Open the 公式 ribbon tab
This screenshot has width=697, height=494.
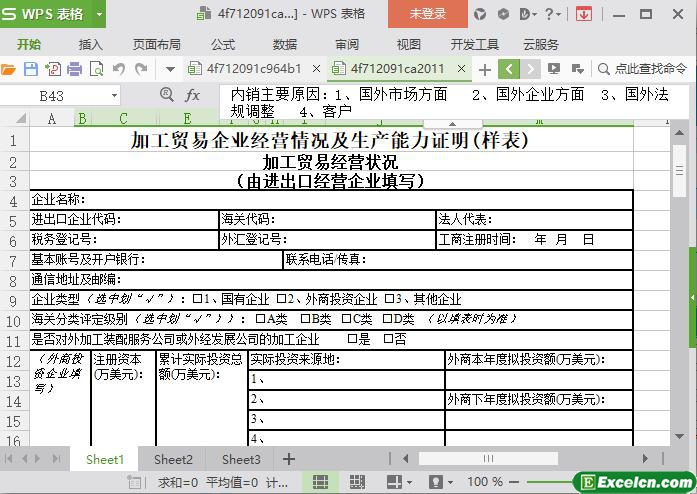223,44
